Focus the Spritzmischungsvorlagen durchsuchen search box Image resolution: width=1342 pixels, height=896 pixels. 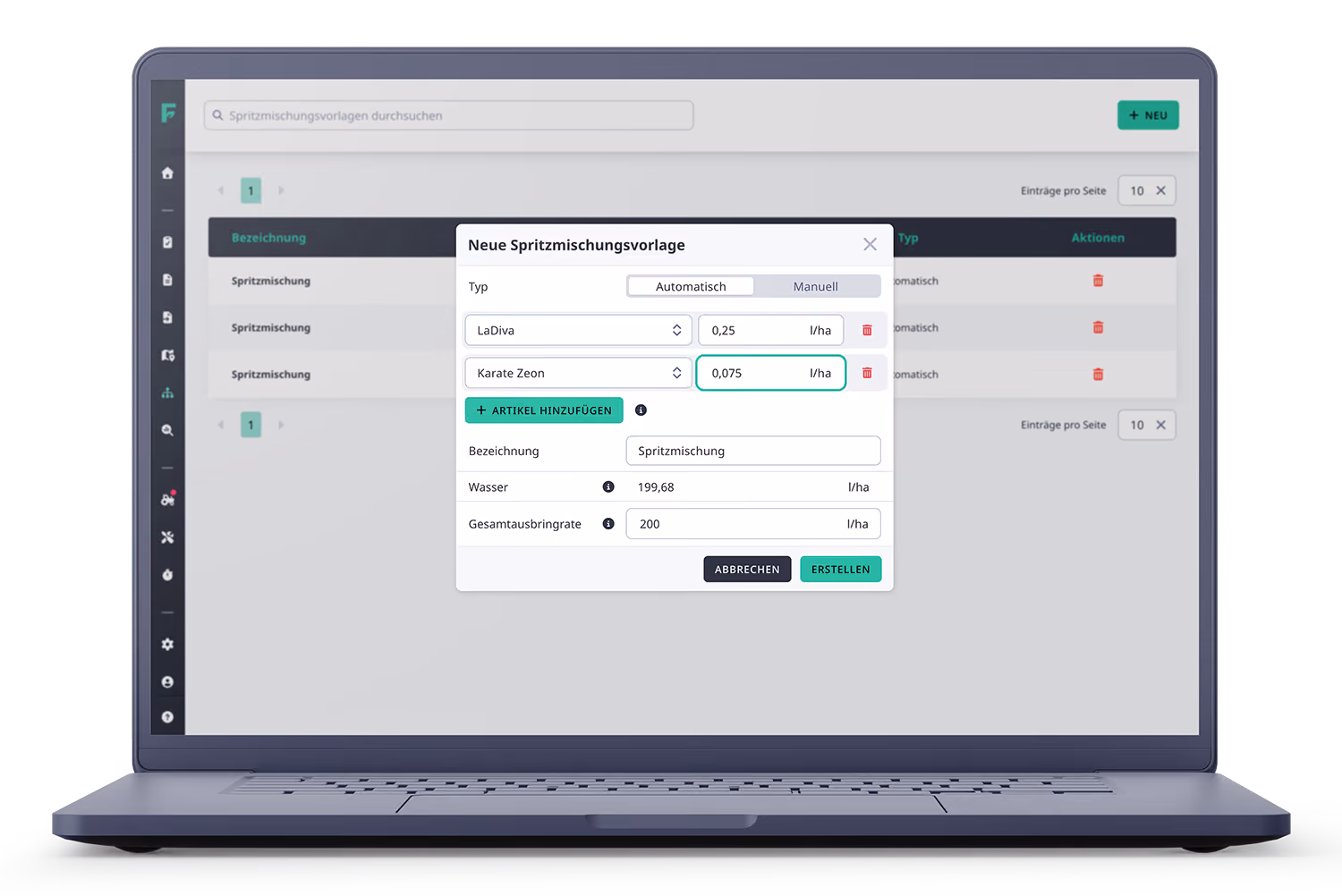pos(449,115)
